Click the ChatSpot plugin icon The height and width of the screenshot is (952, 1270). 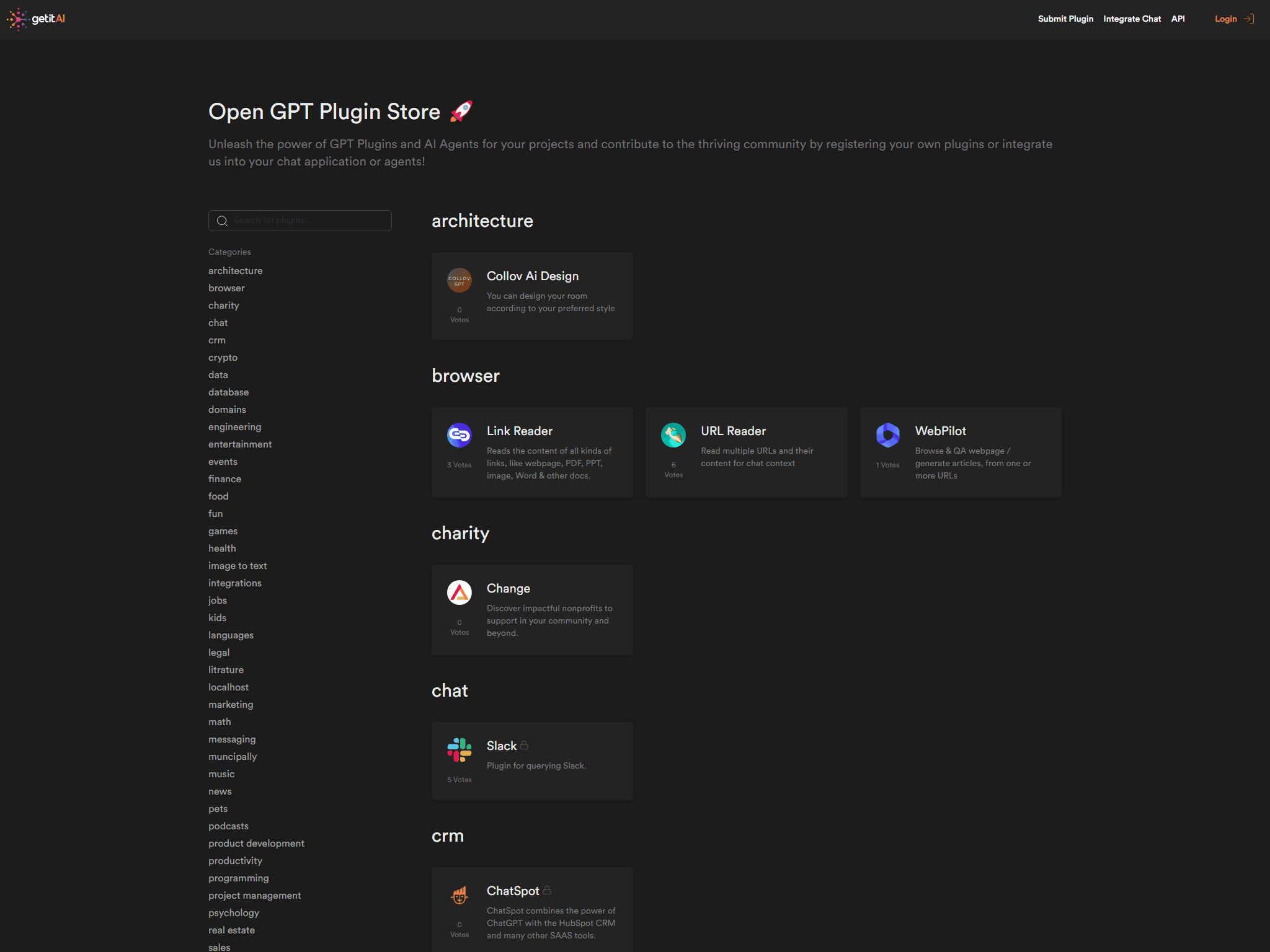pyautogui.click(x=460, y=895)
